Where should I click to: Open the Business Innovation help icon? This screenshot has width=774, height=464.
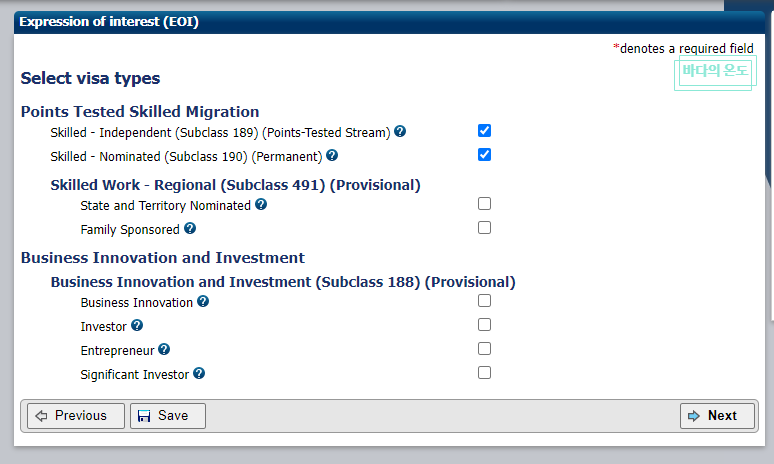(x=203, y=301)
